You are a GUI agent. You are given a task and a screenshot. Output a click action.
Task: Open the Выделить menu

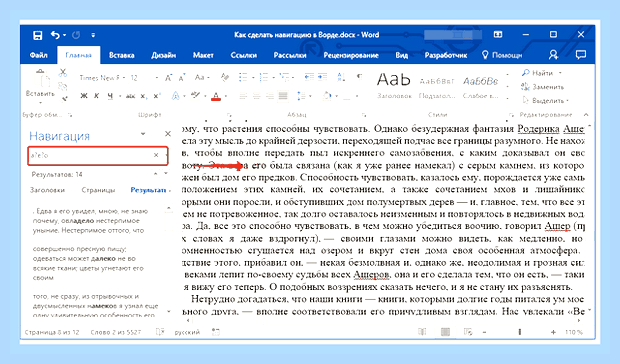click(x=545, y=101)
